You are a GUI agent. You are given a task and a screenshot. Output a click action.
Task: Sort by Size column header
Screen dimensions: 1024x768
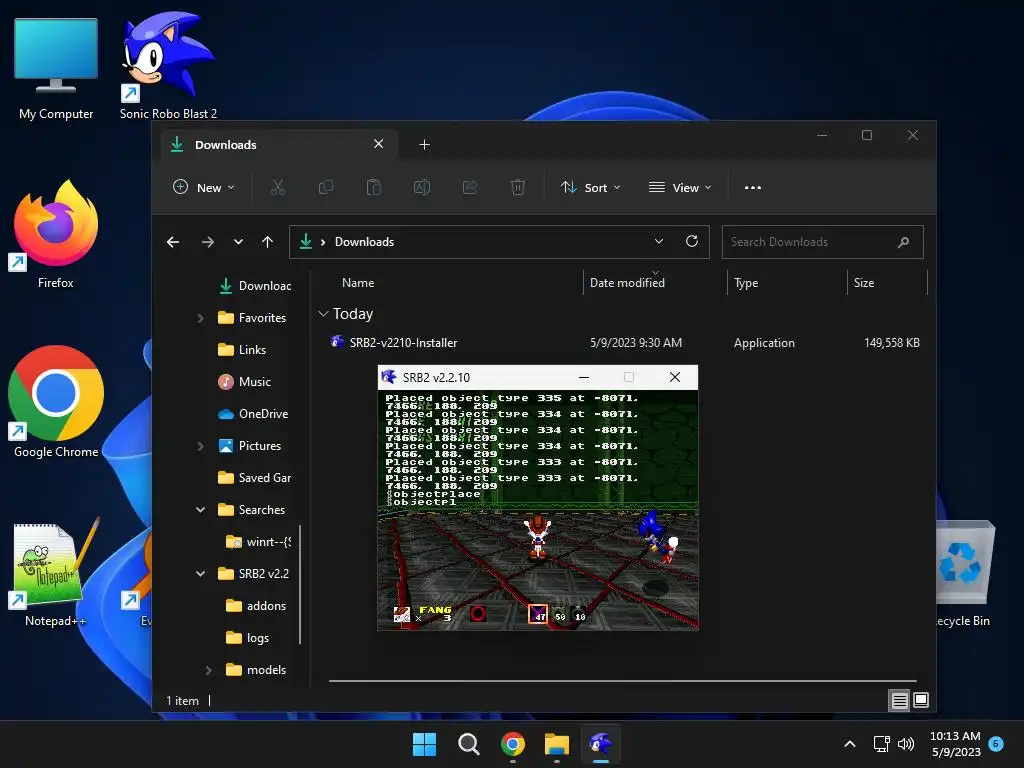[863, 283]
